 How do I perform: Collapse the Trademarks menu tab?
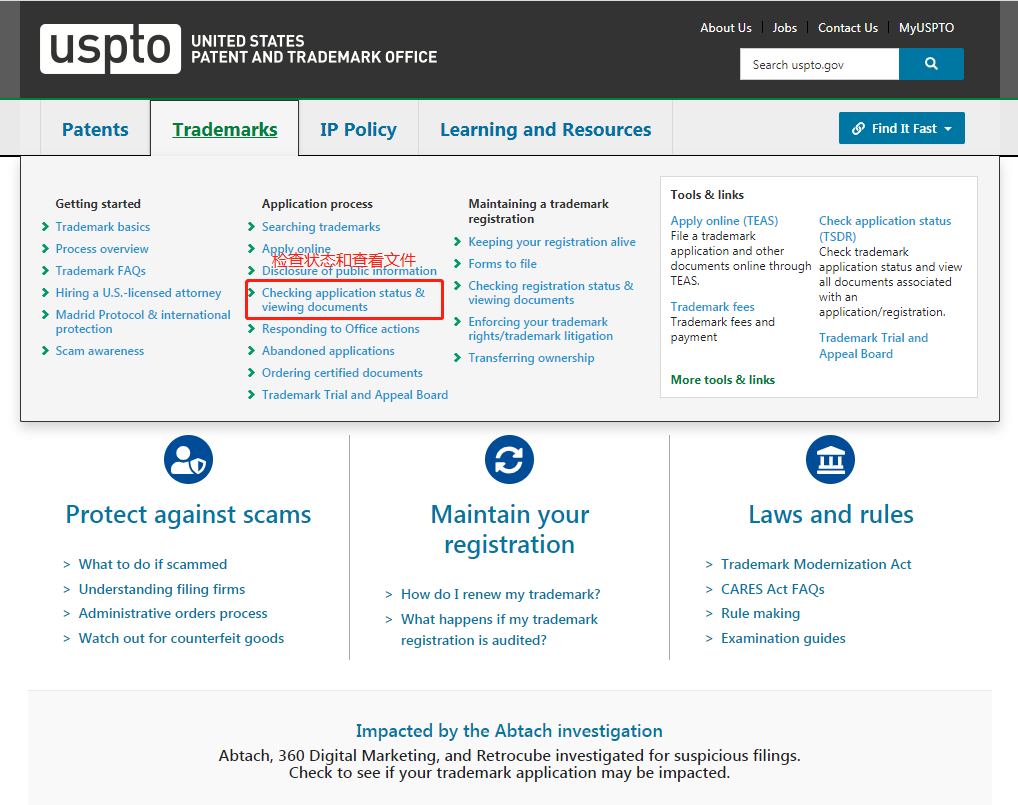coord(225,129)
